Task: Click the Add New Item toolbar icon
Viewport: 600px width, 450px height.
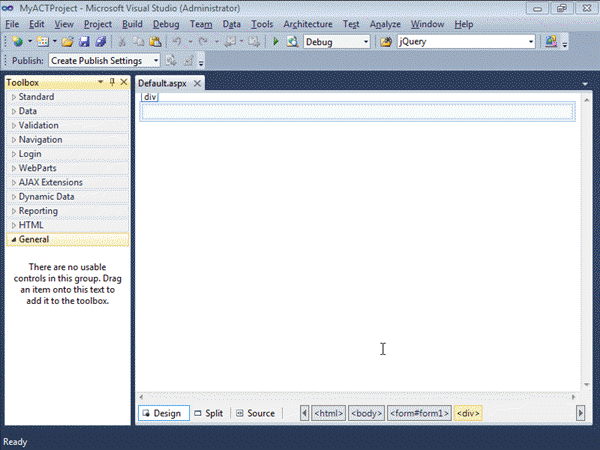Action: (42, 41)
